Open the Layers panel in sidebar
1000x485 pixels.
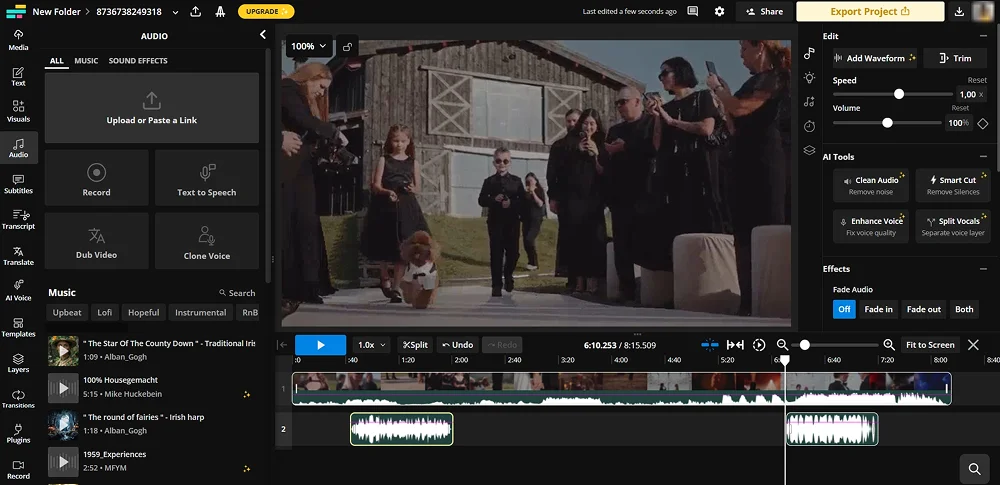(18, 361)
